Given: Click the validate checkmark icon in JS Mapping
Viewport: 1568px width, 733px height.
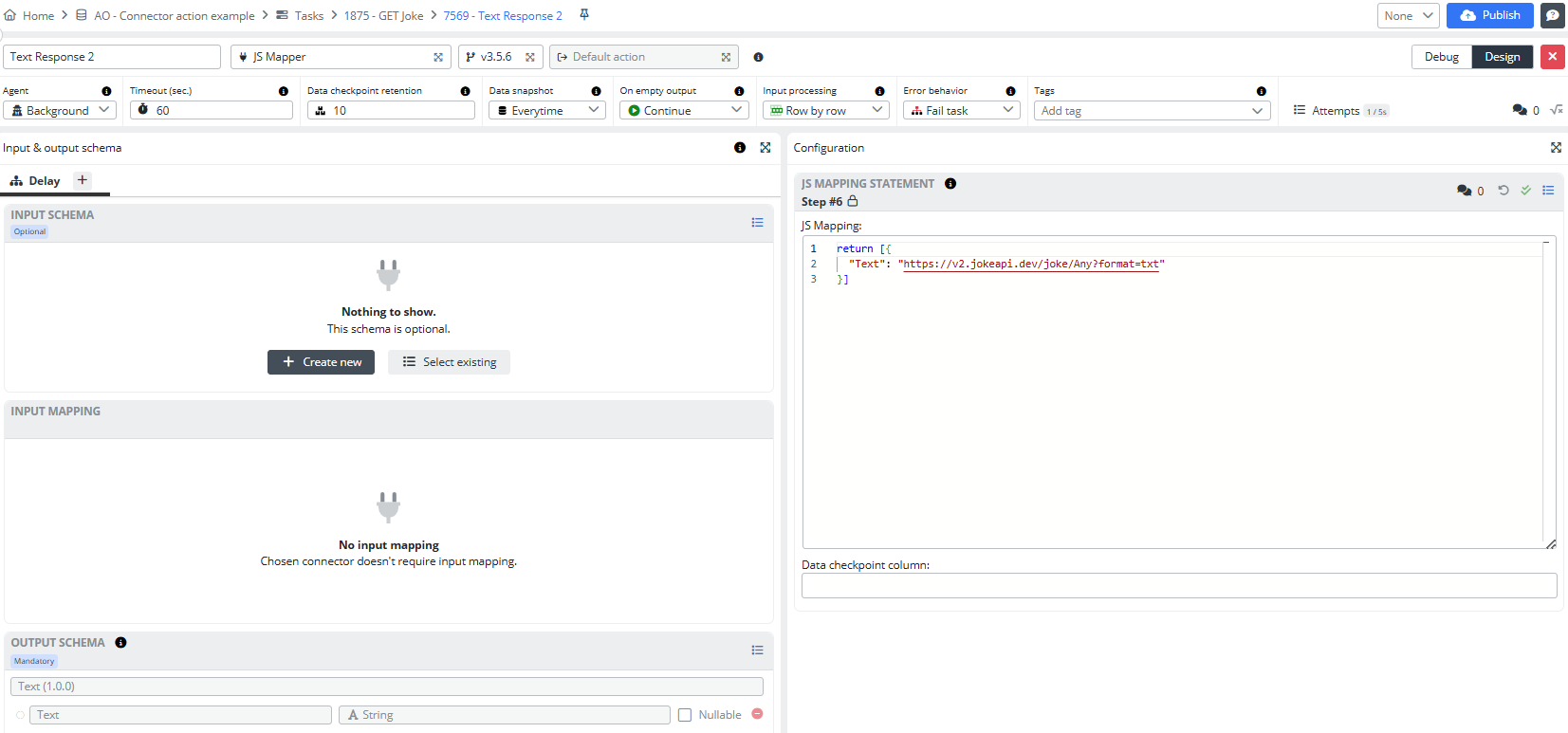Looking at the screenshot, I should [1526, 191].
